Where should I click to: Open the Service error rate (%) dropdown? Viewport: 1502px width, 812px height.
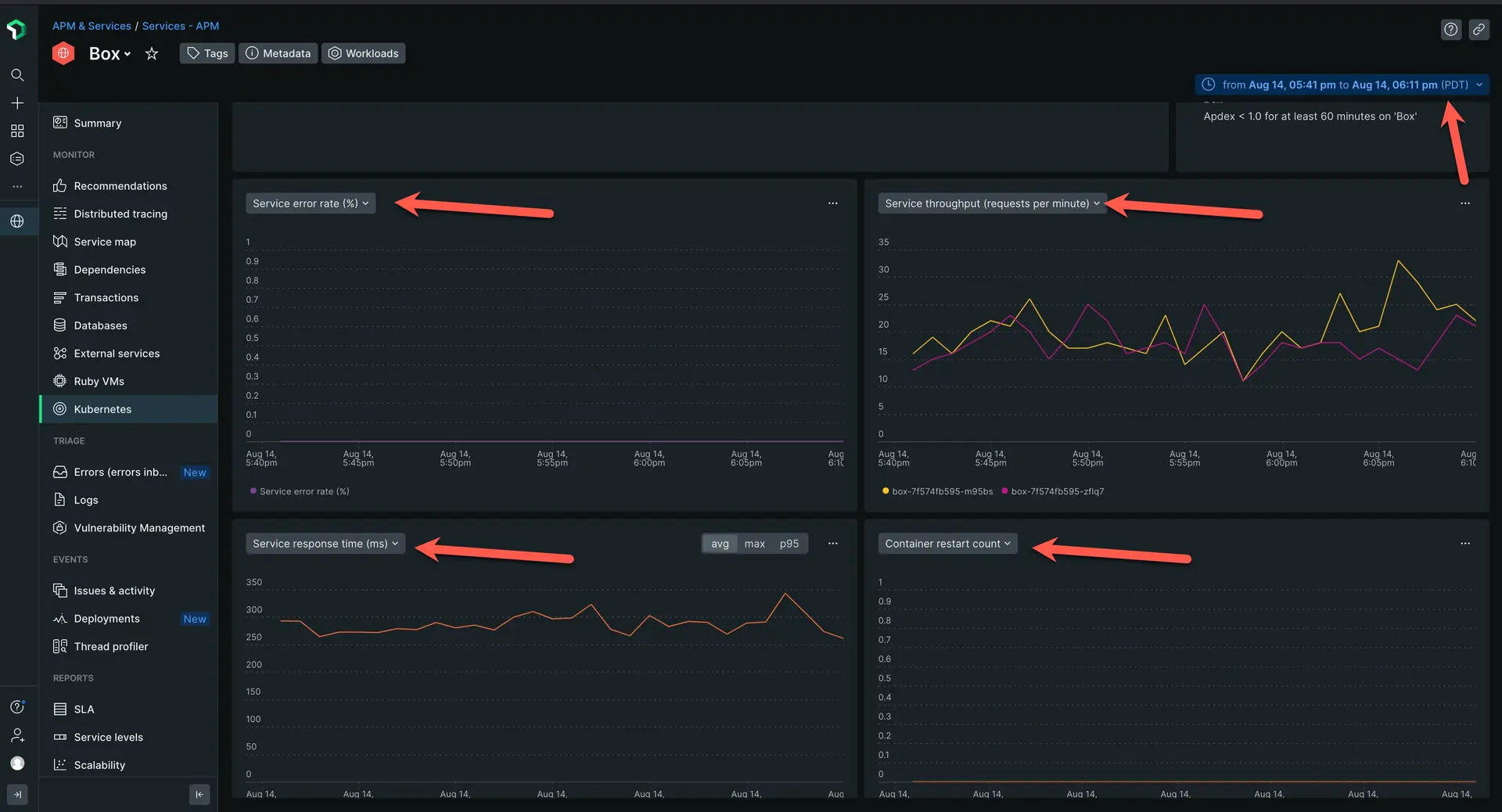pos(311,203)
